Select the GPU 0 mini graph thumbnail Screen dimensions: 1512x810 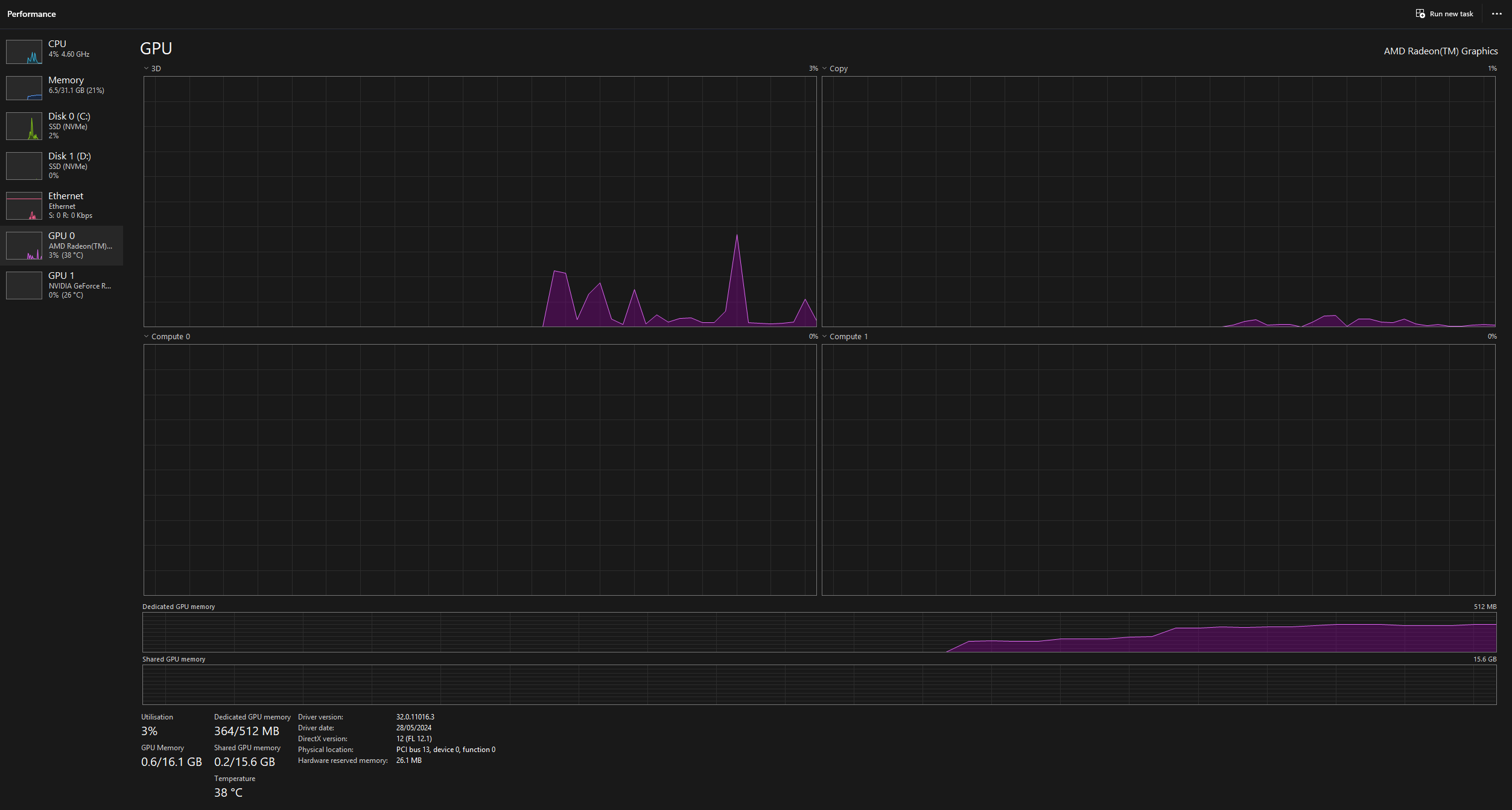coord(24,245)
